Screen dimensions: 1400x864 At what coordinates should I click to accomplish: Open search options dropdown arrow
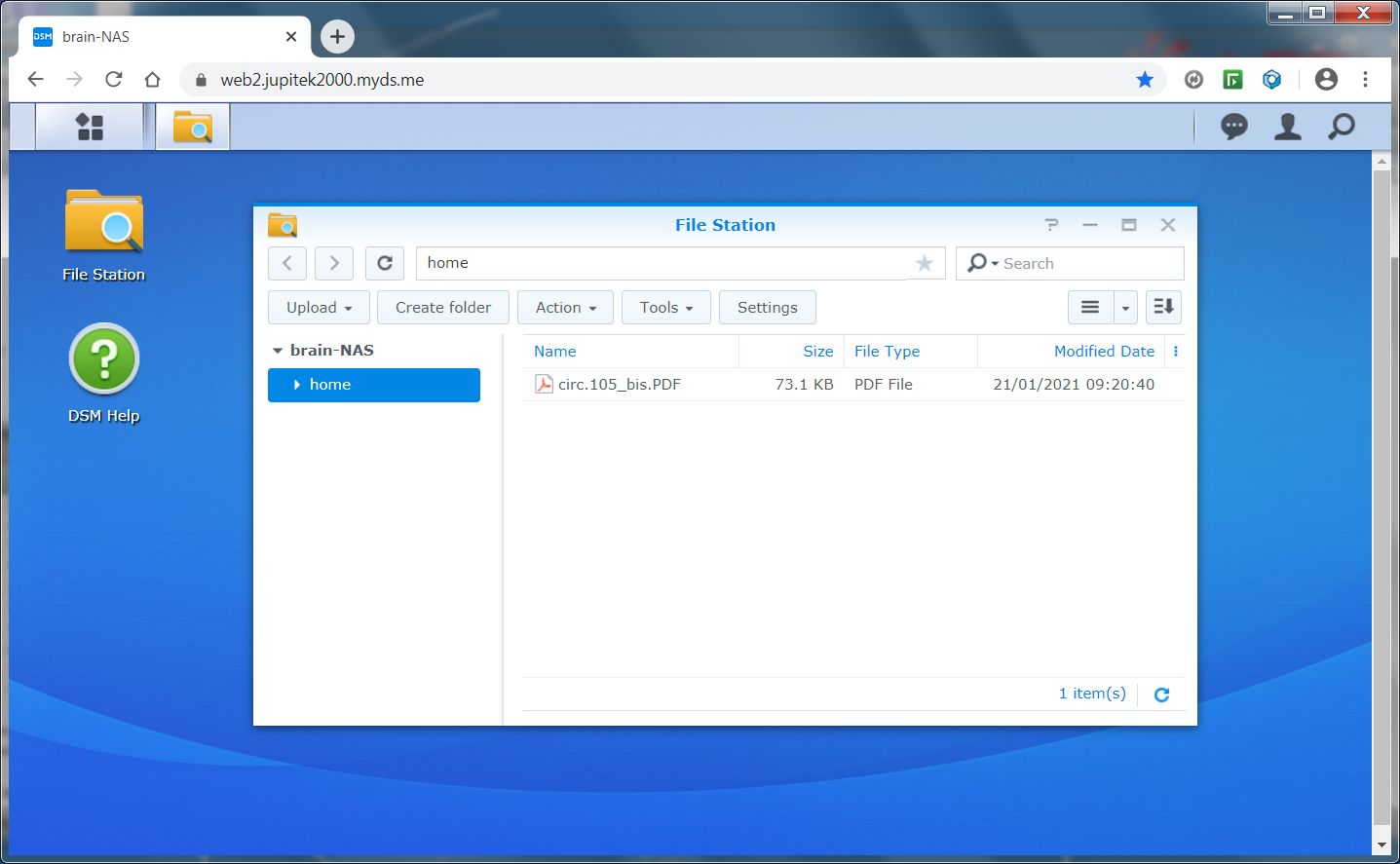[x=995, y=263]
